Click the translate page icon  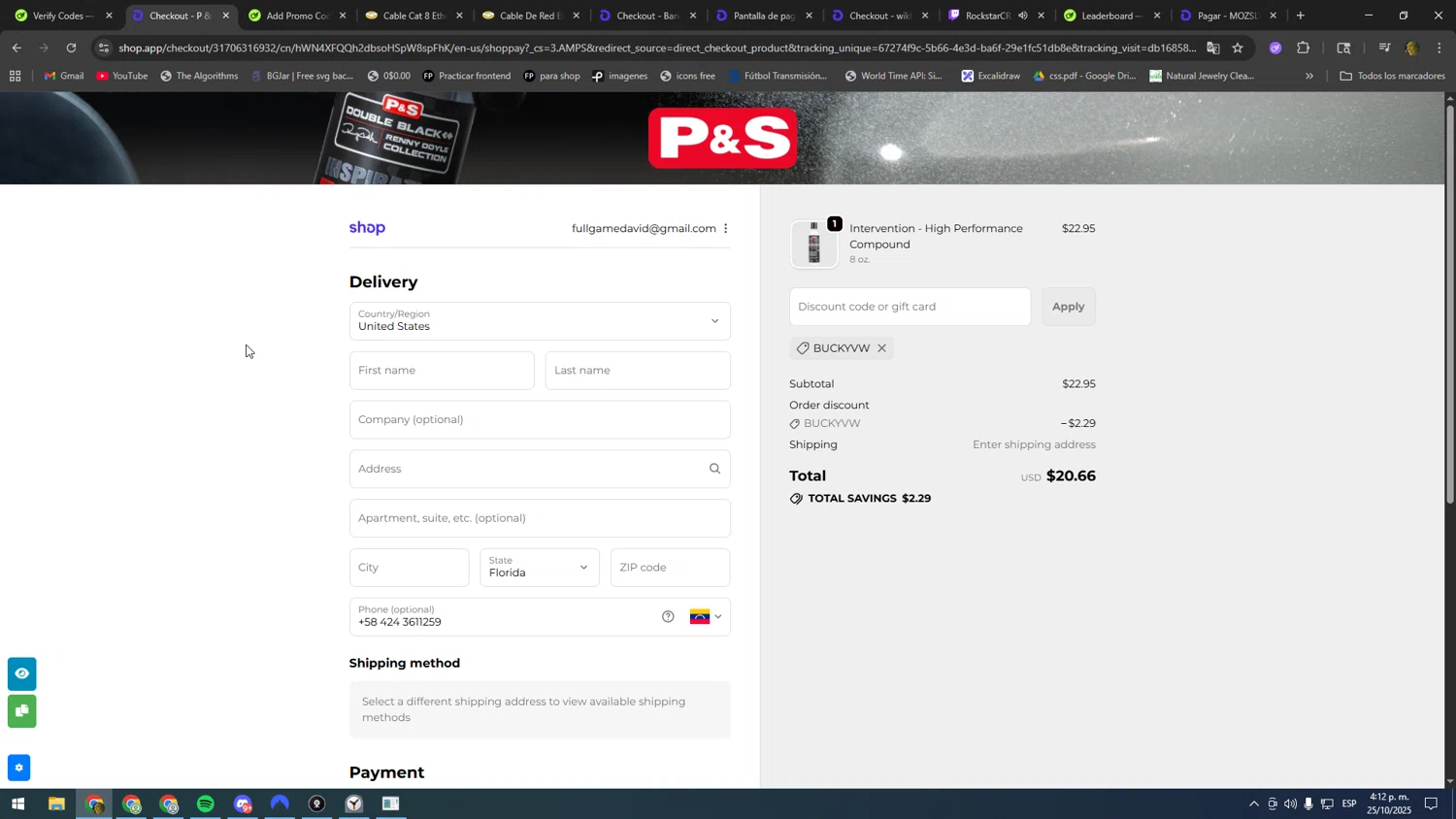coord(1213,48)
